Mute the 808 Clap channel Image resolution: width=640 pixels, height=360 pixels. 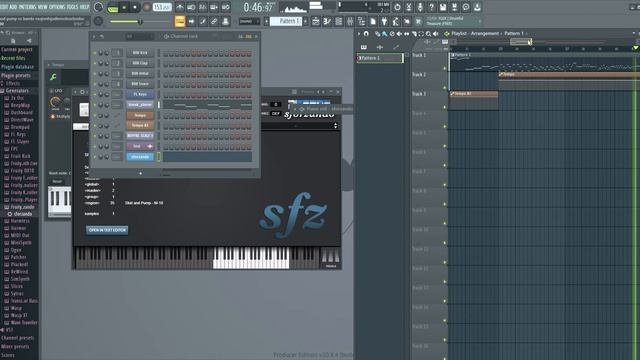pyautogui.click(x=95, y=63)
